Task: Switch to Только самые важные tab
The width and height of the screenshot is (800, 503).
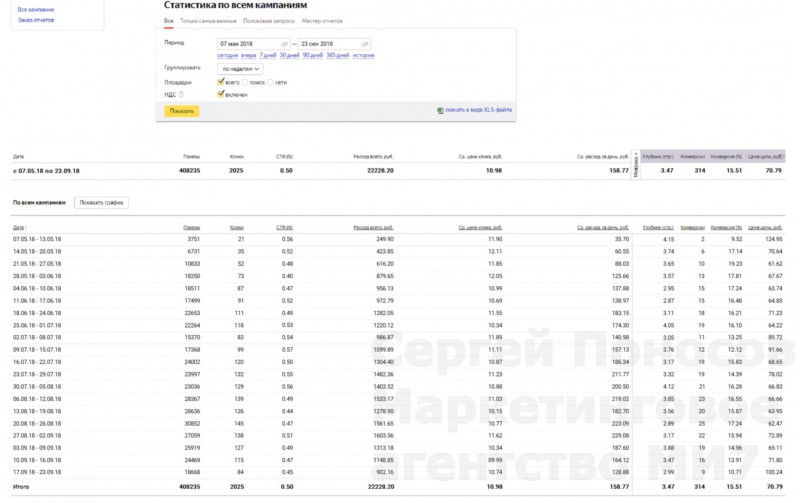Action: pyautogui.click(x=208, y=21)
